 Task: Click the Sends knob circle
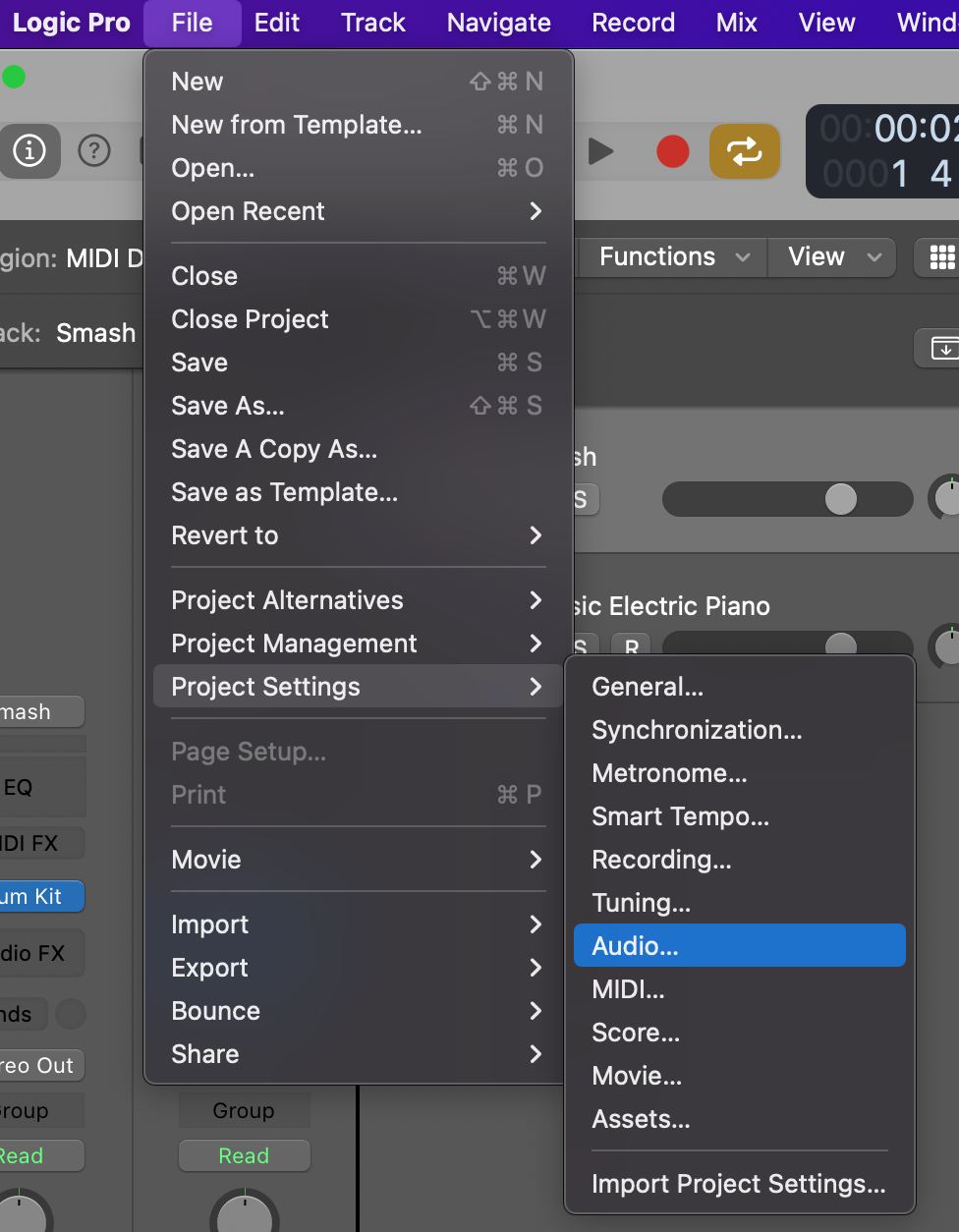tap(71, 1014)
